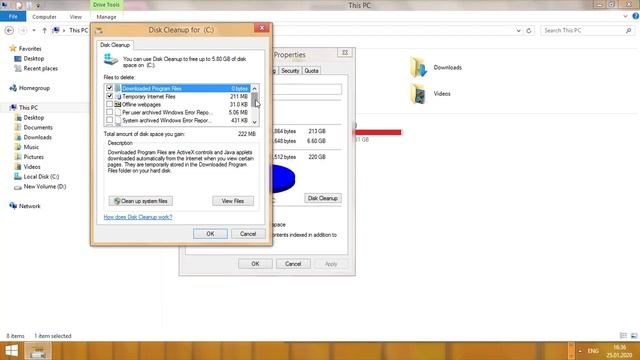Click OK in the Properties window
The image size is (640, 360).
(x=255, y=264)
